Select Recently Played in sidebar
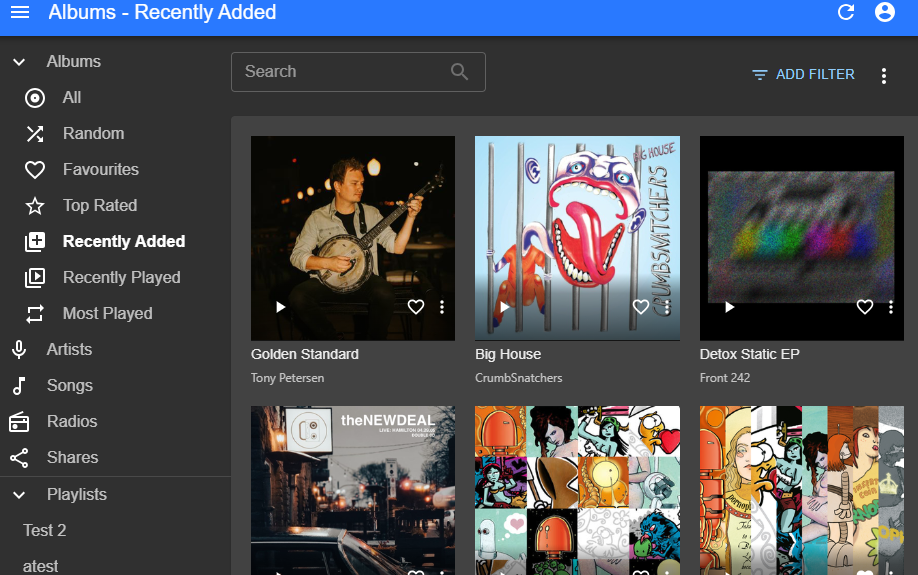The image size is (918, 575). pos(121,278)
